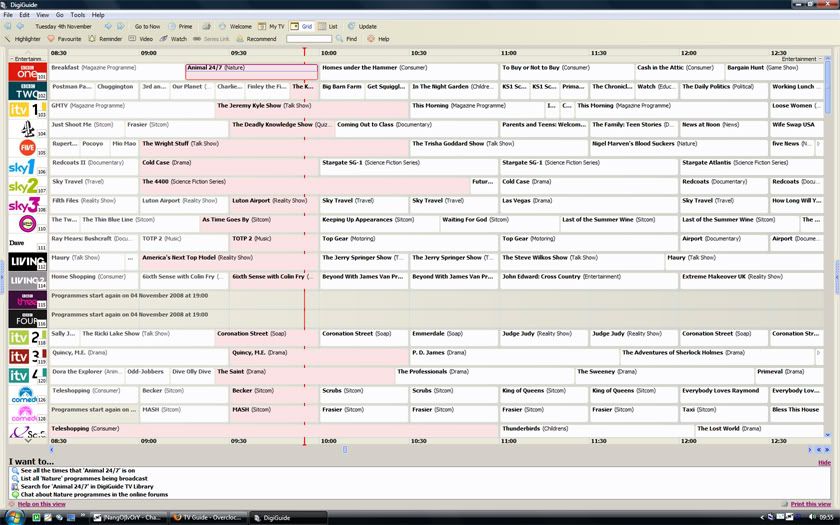This screenshot has height=525, width=840.
Task: Select Sky1 channel logo
Action: tap(28, 167)
